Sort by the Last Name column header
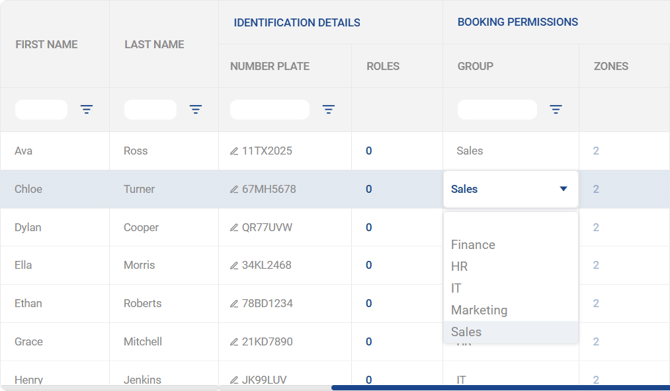This screenshot has height=391, width=670. 154,44
